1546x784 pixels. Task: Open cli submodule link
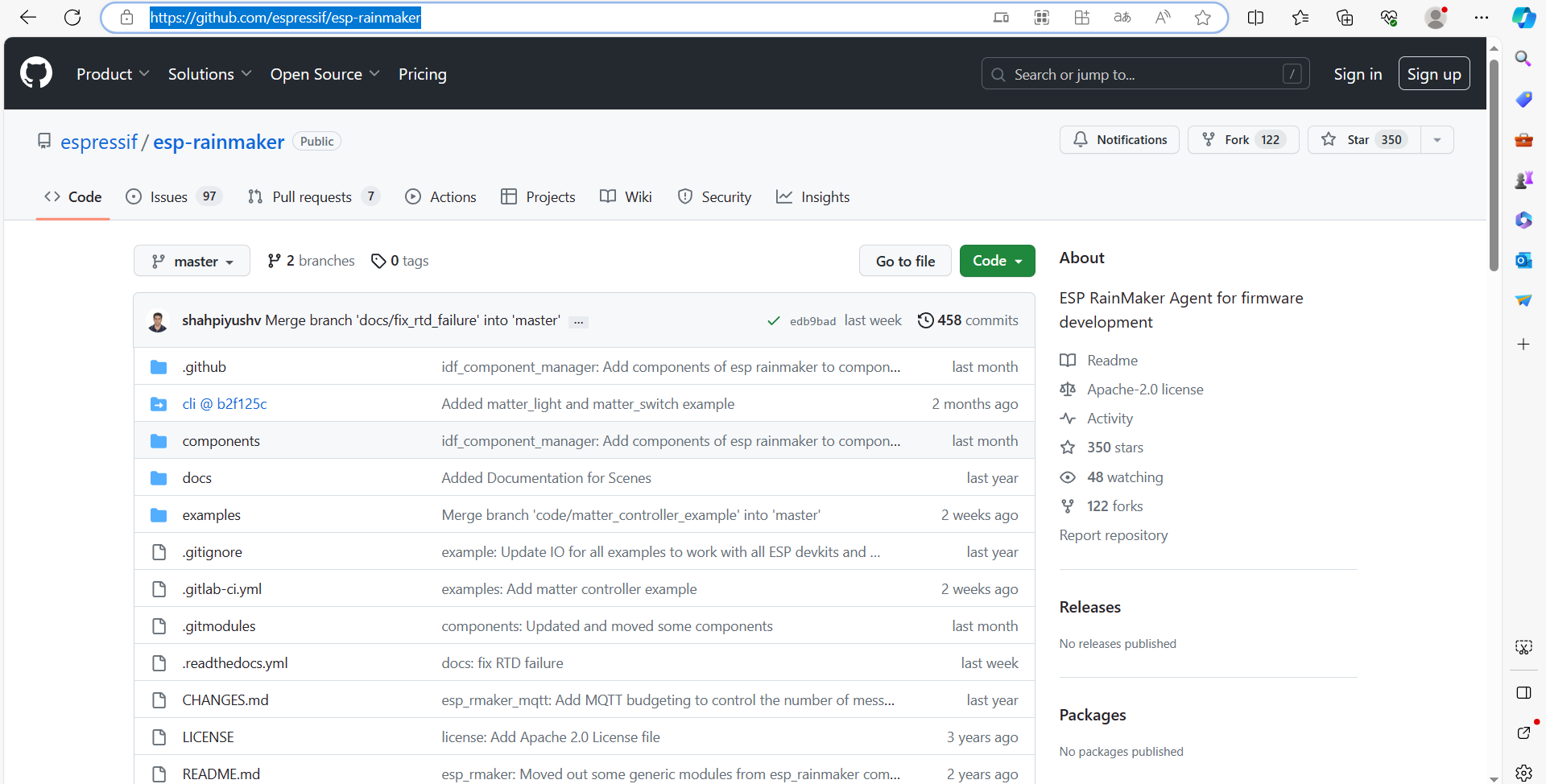[225, 404]
